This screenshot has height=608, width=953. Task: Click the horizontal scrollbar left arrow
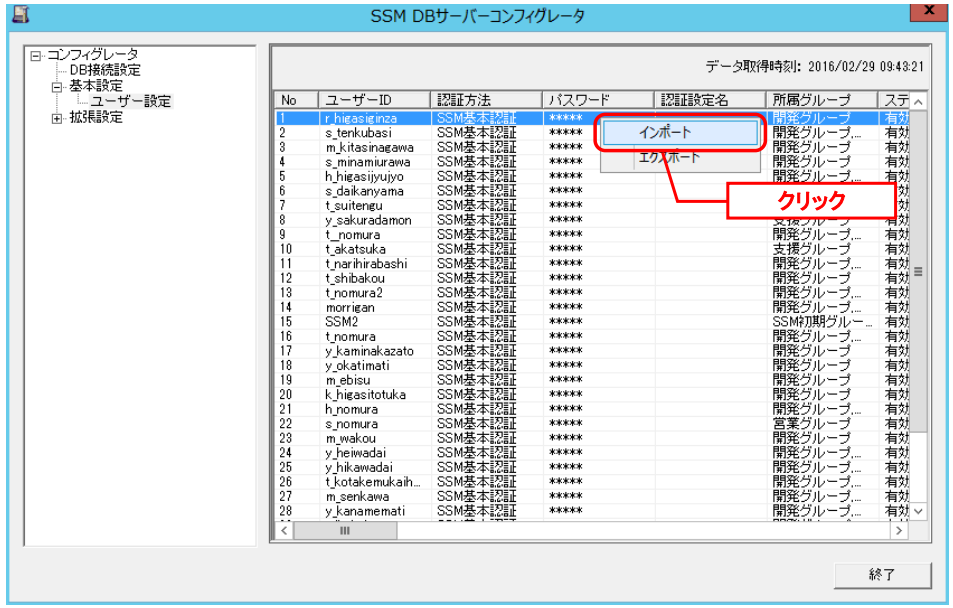coord(284,531)
